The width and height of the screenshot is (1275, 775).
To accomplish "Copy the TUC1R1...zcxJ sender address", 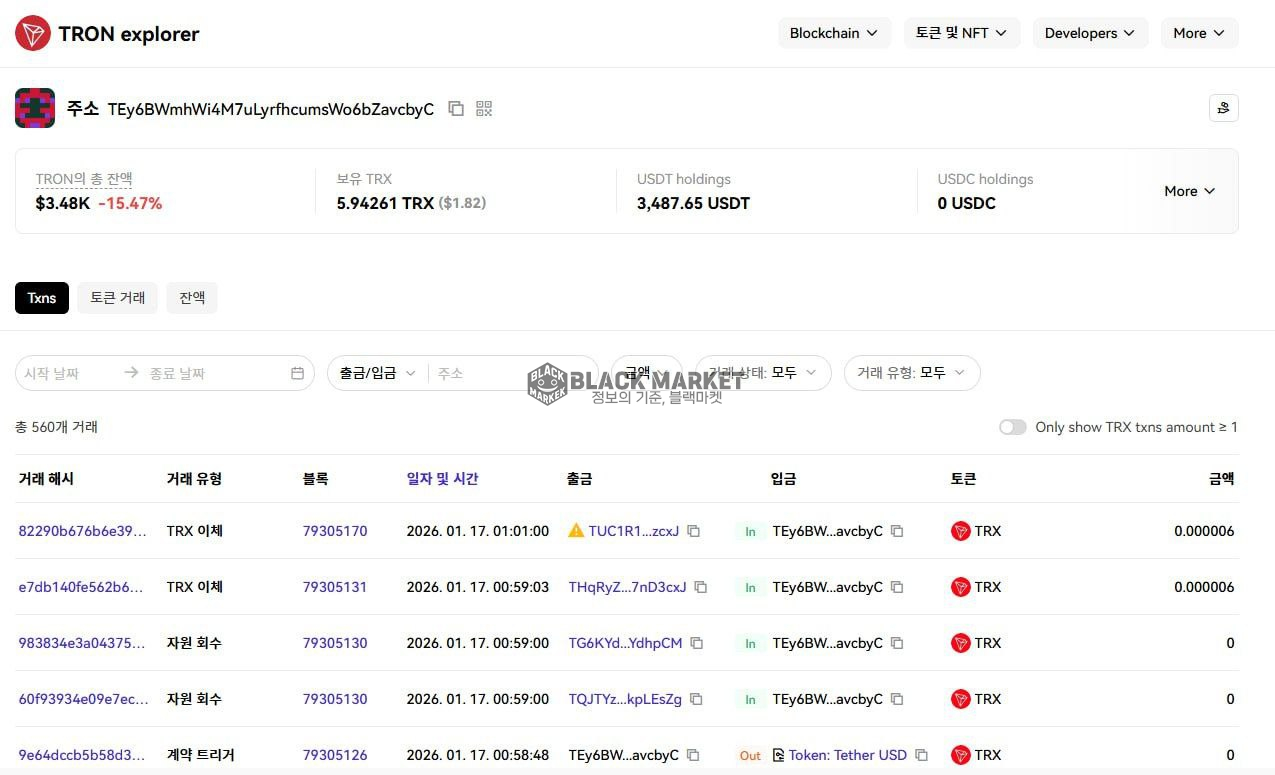I will (694, 531).
